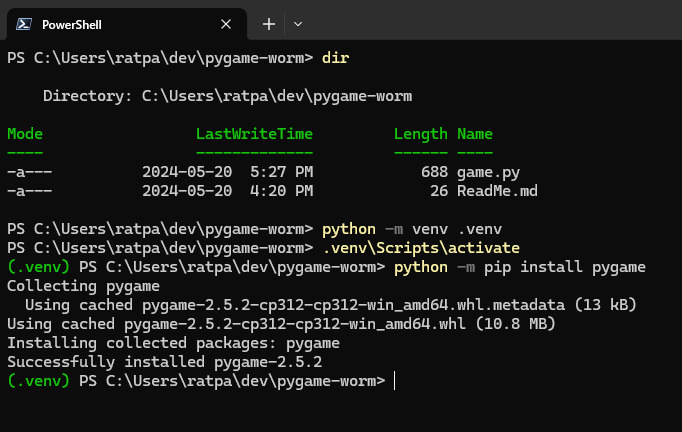This screenshot has height=432, width=682.
Task: Click the 'Collecting pygame' output line
Action: (69, 286)
